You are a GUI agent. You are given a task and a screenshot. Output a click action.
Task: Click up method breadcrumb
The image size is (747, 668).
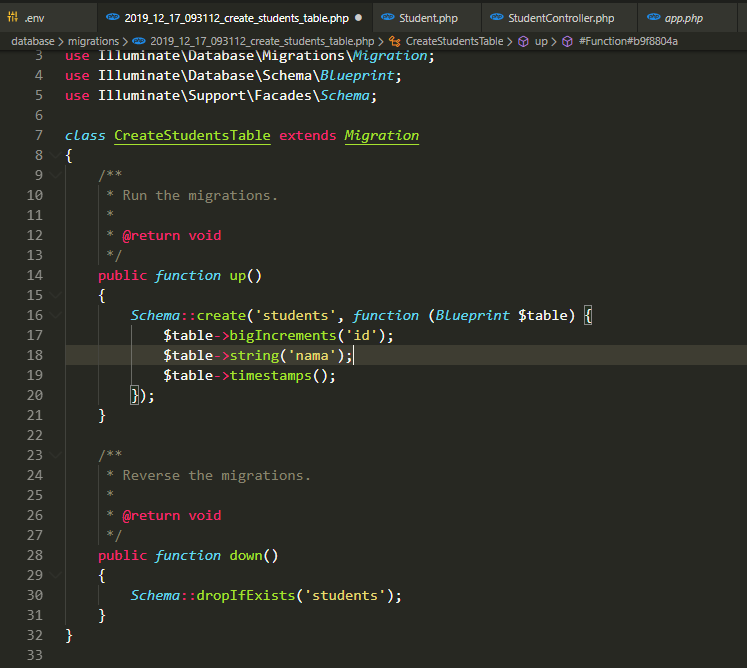pos(541,41)
